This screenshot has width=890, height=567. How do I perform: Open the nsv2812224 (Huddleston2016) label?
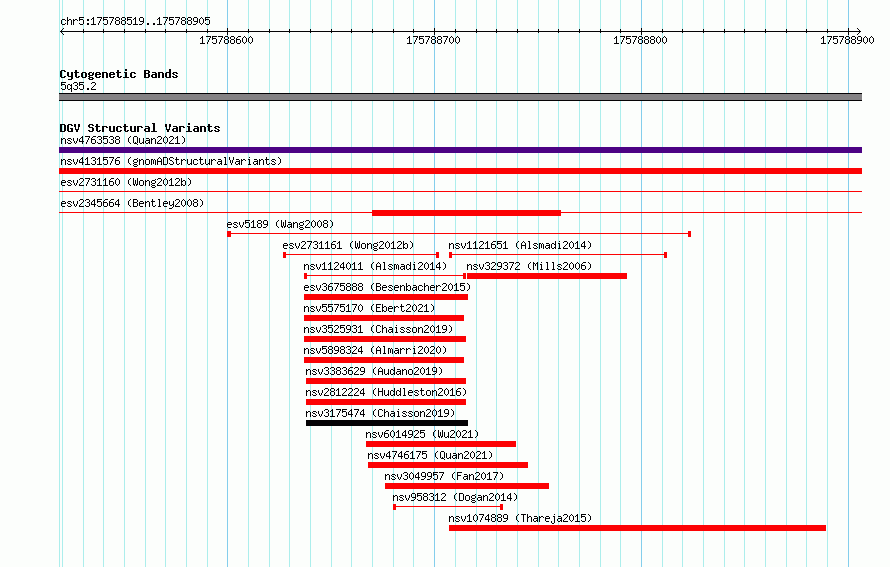pyautogui.click(x=386, y=392)
